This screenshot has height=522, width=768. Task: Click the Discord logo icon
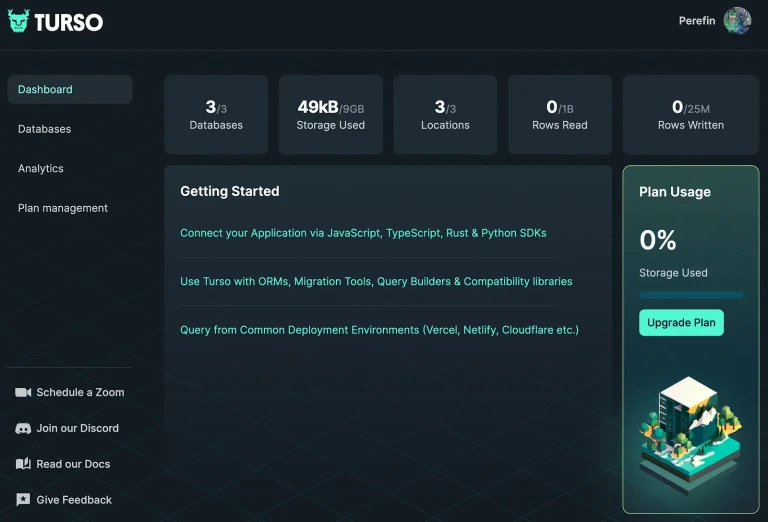(x=23, y=428)
